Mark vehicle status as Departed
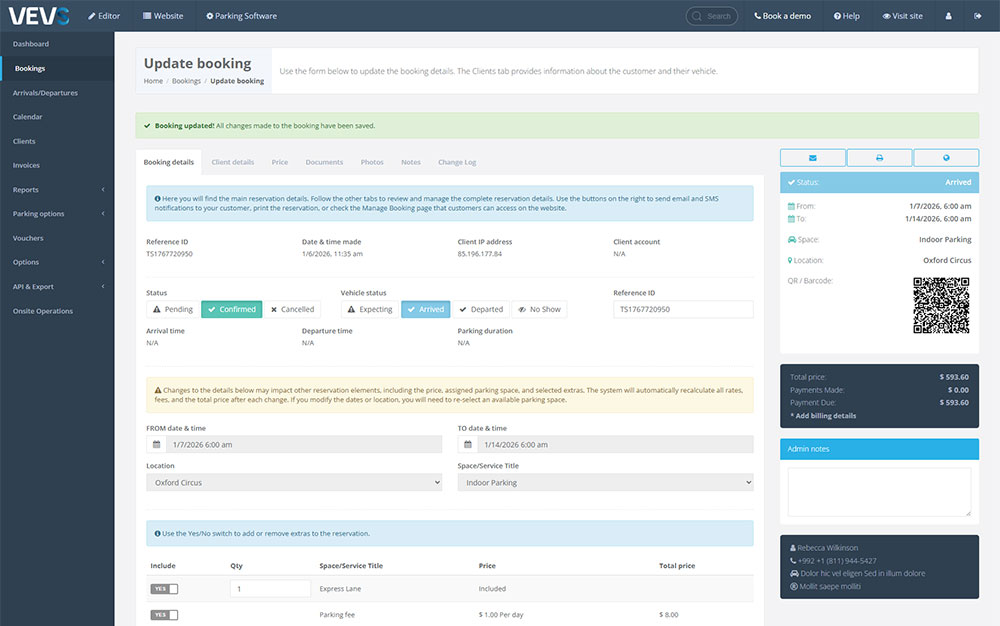 pyautogui.click(x=481, y=310)
